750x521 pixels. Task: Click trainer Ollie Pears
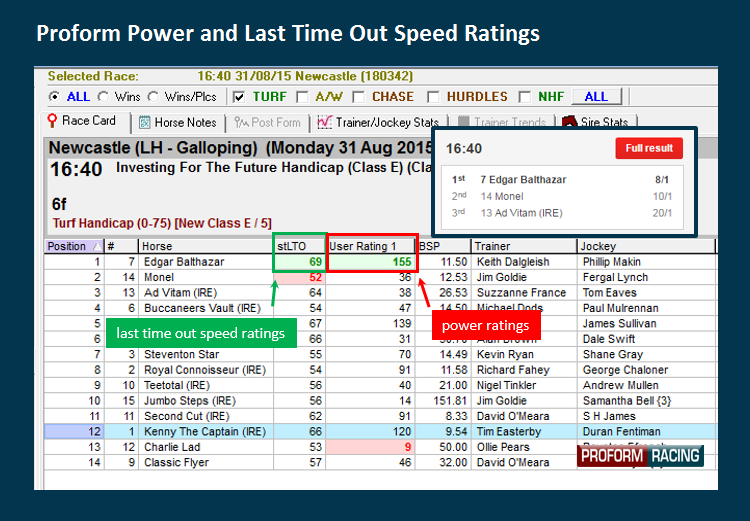tap(503, 447)
